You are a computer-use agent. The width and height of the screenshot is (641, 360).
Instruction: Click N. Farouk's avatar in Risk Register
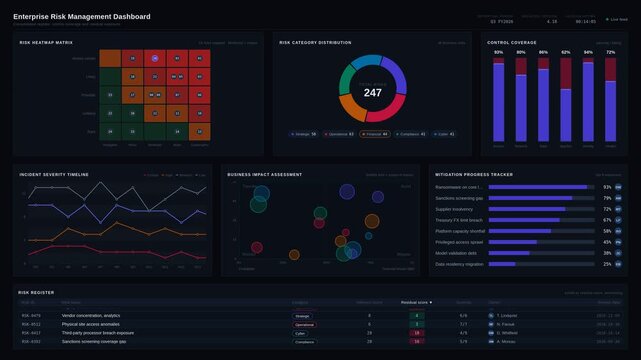(491, 324)
